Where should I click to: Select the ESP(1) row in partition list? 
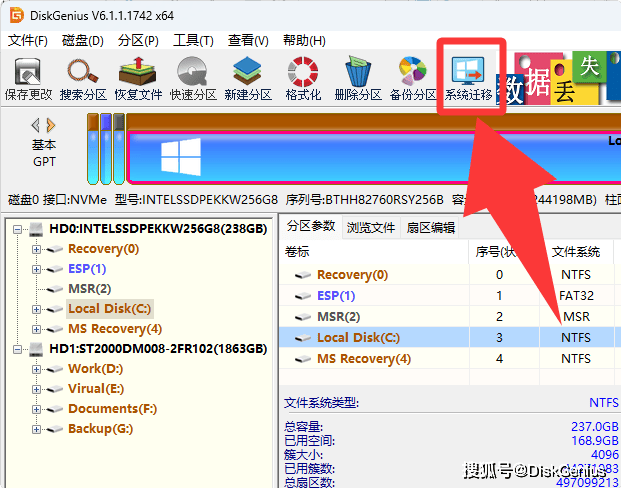click(337, 296)
